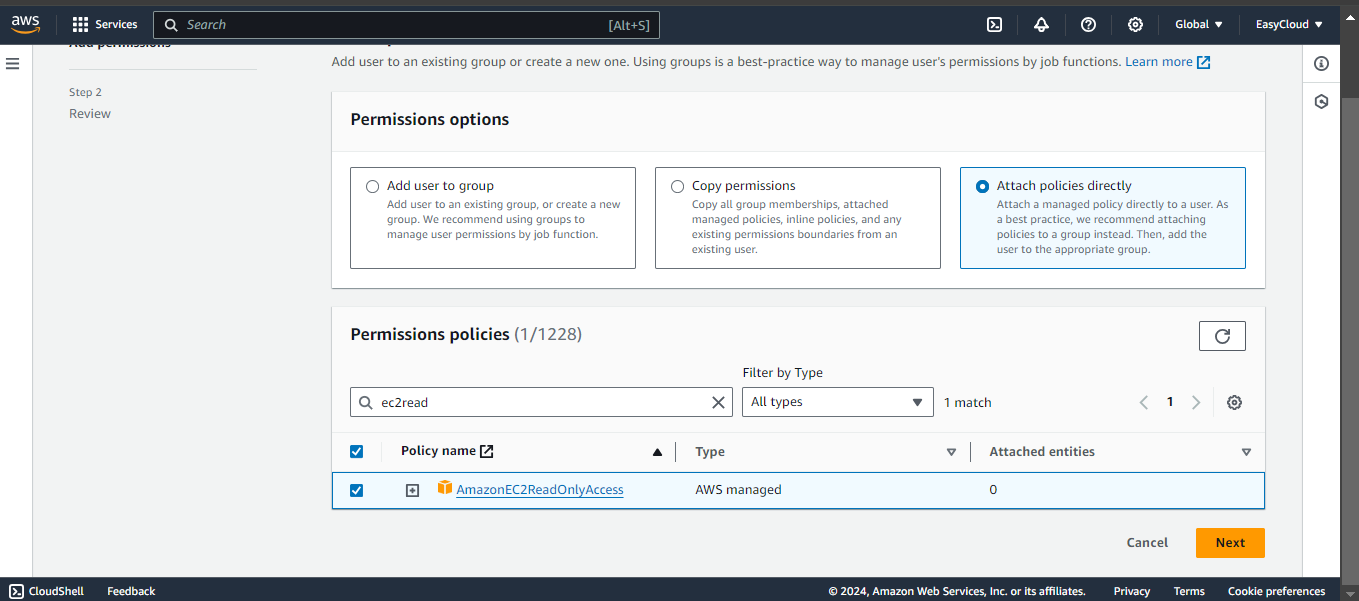
Task: Click page number 1 in pagination
Action: tap(1170, 402)
